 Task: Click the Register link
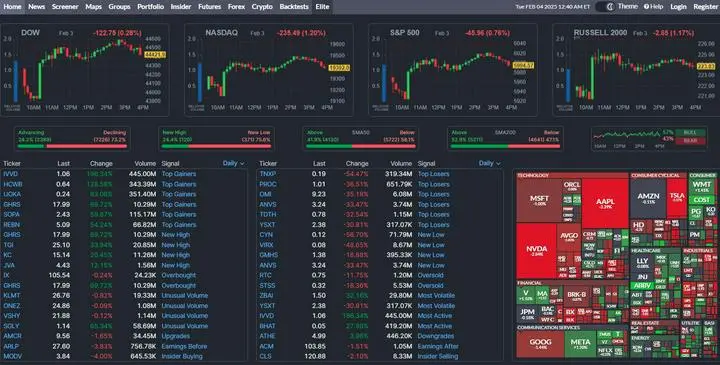705,6
